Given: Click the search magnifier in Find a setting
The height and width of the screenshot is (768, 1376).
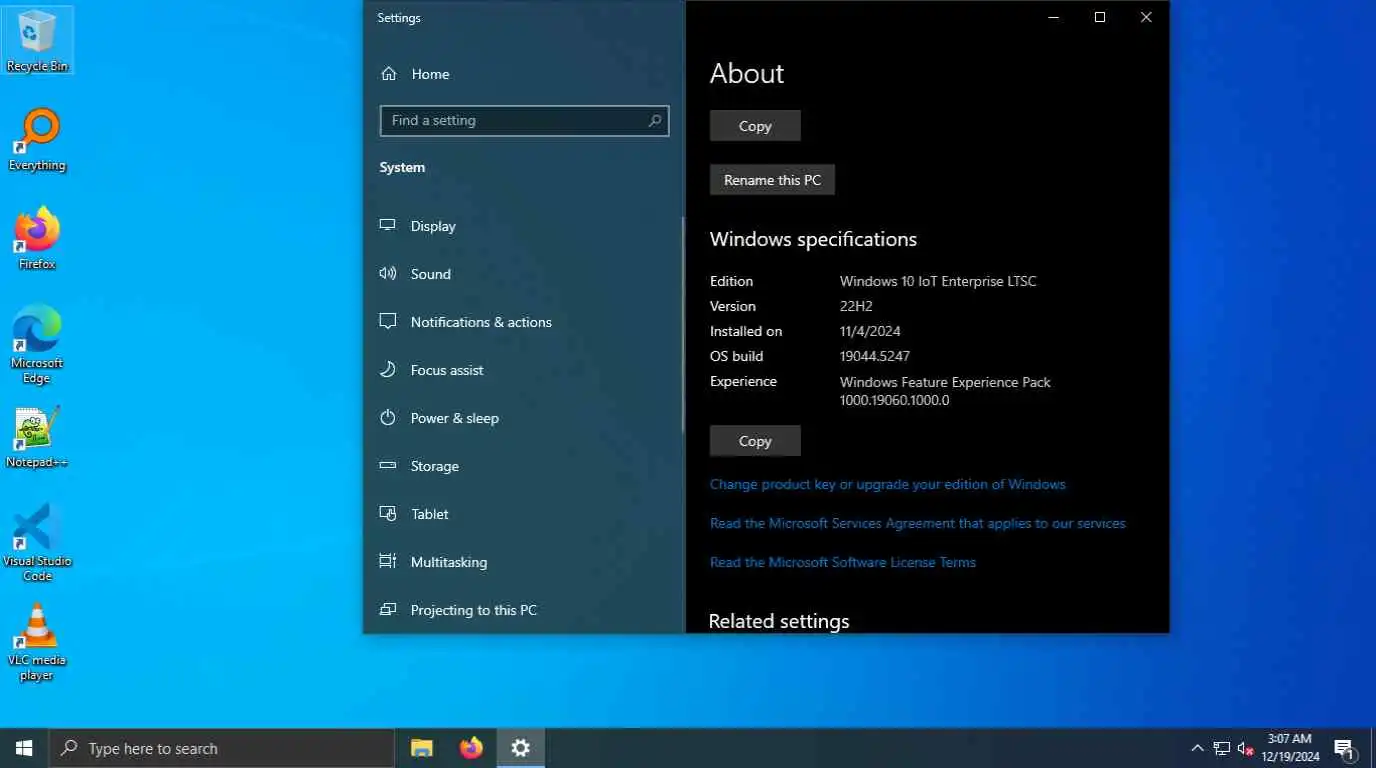Looking at the screenshot, I should click(655, 121).
